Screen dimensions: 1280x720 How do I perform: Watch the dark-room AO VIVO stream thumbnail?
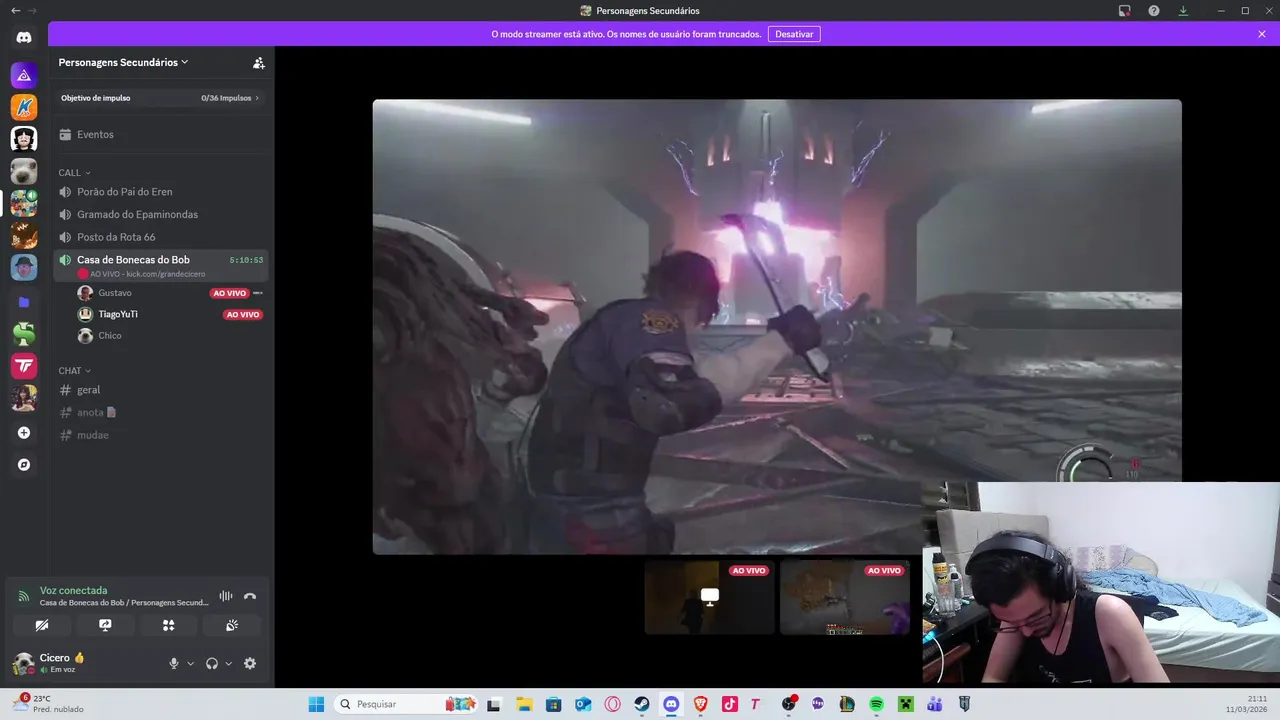[x=709, y=597]
